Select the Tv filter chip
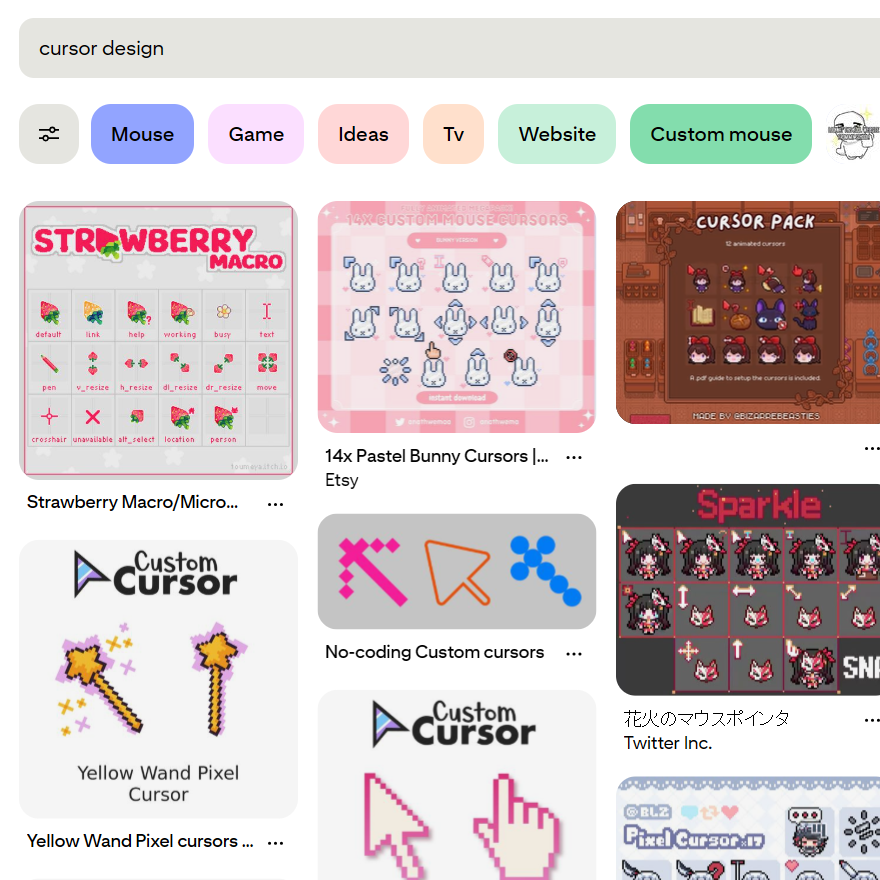This screenshot has width=880, height=880. (x=453, y=134)
